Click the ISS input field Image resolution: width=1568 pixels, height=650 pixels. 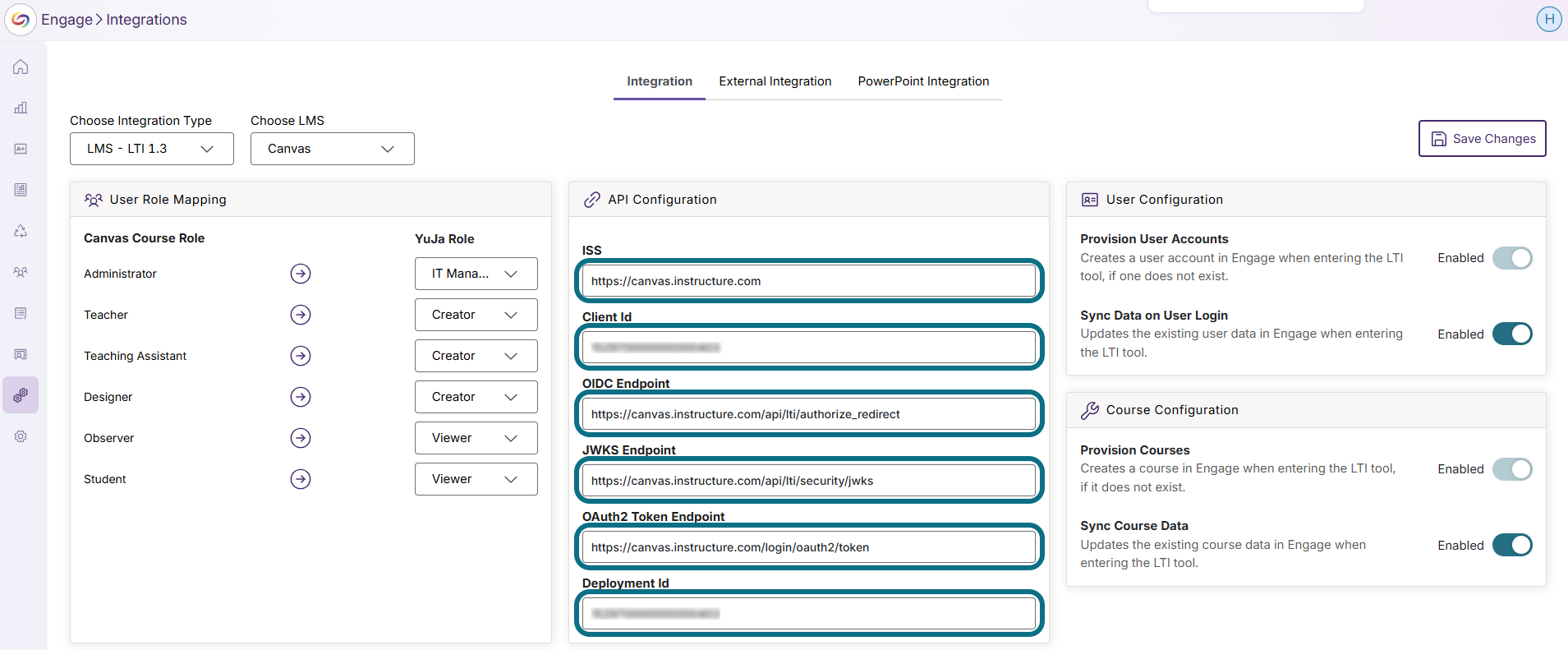[809, 281]
